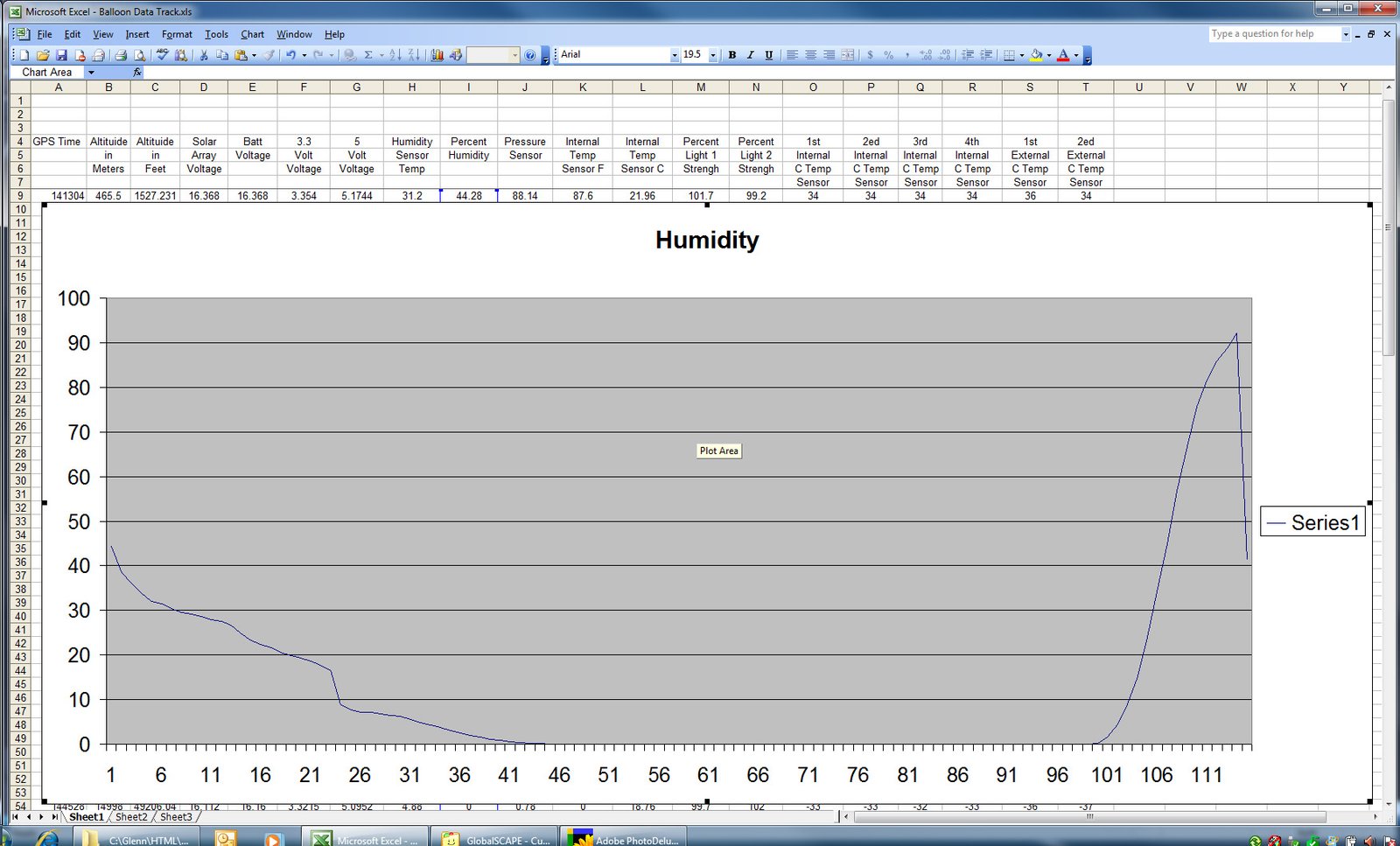This screenshot has width=1400, height=846.
Task: Switch to the Sheet3 tab
Action: [x=176, y=817]
